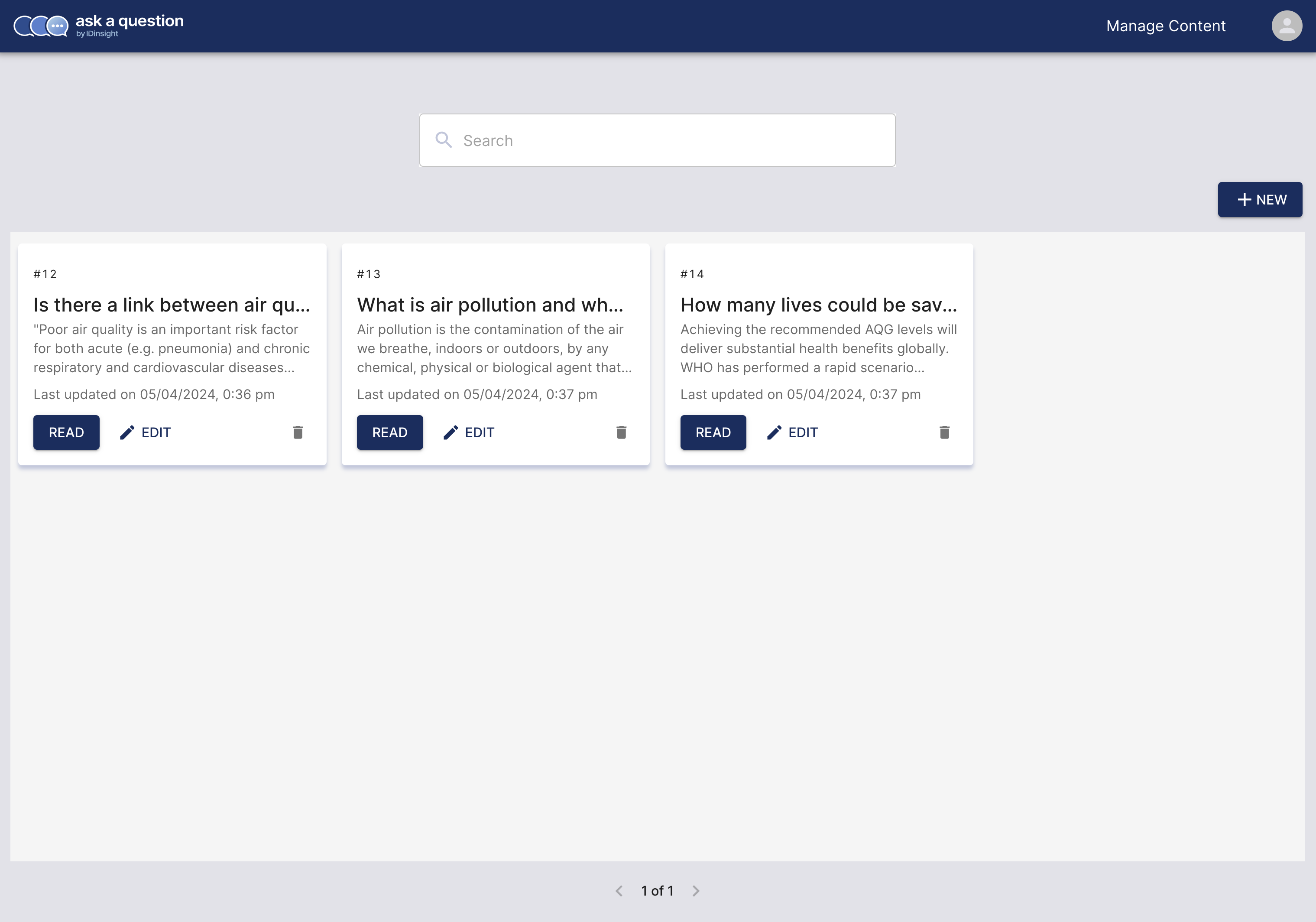The height and width of the screenshot is (922, 1316).
Task: Open the user profile avatar icon
Action: 1286,26
